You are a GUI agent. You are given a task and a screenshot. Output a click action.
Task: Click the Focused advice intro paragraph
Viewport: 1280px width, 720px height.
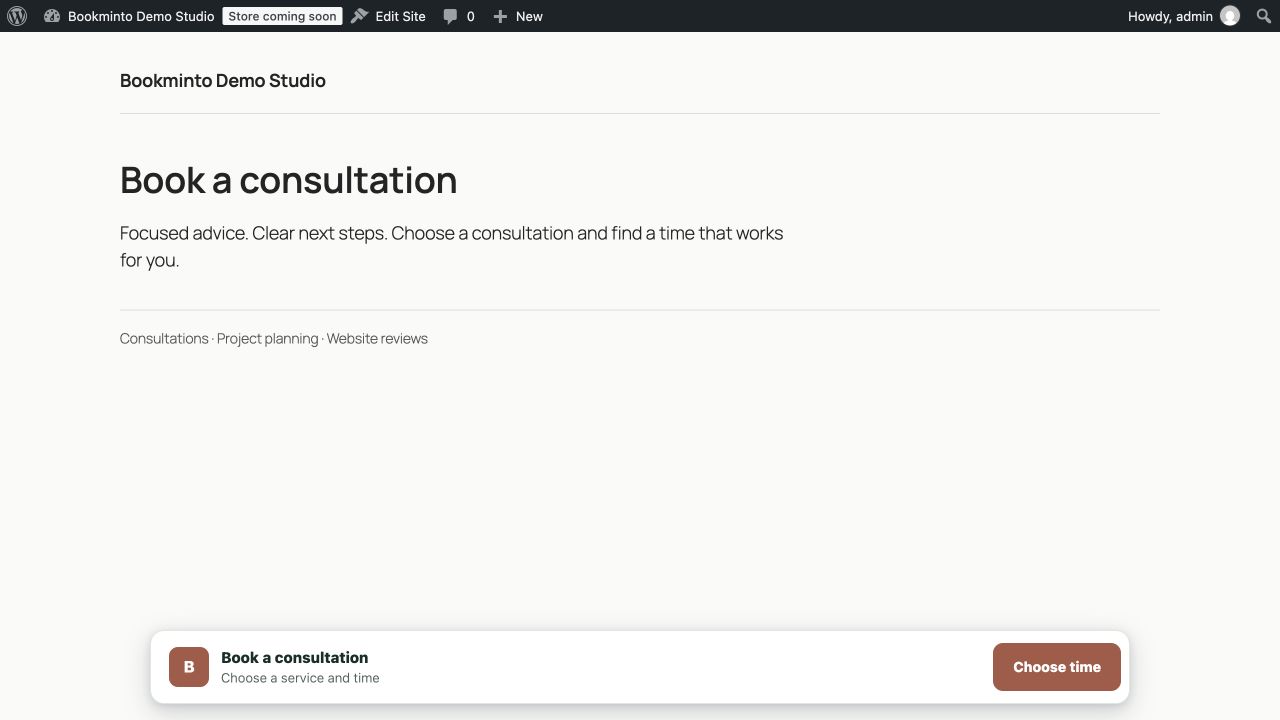point(452,247)
